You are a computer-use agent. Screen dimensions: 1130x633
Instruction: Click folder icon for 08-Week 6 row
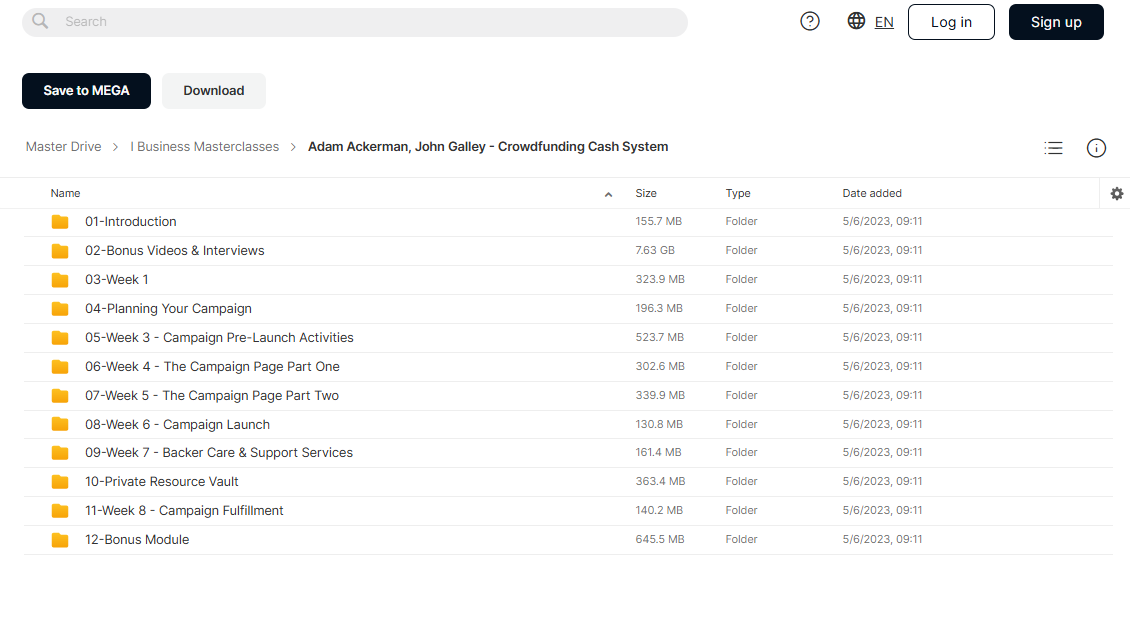(x=60, y=425)
